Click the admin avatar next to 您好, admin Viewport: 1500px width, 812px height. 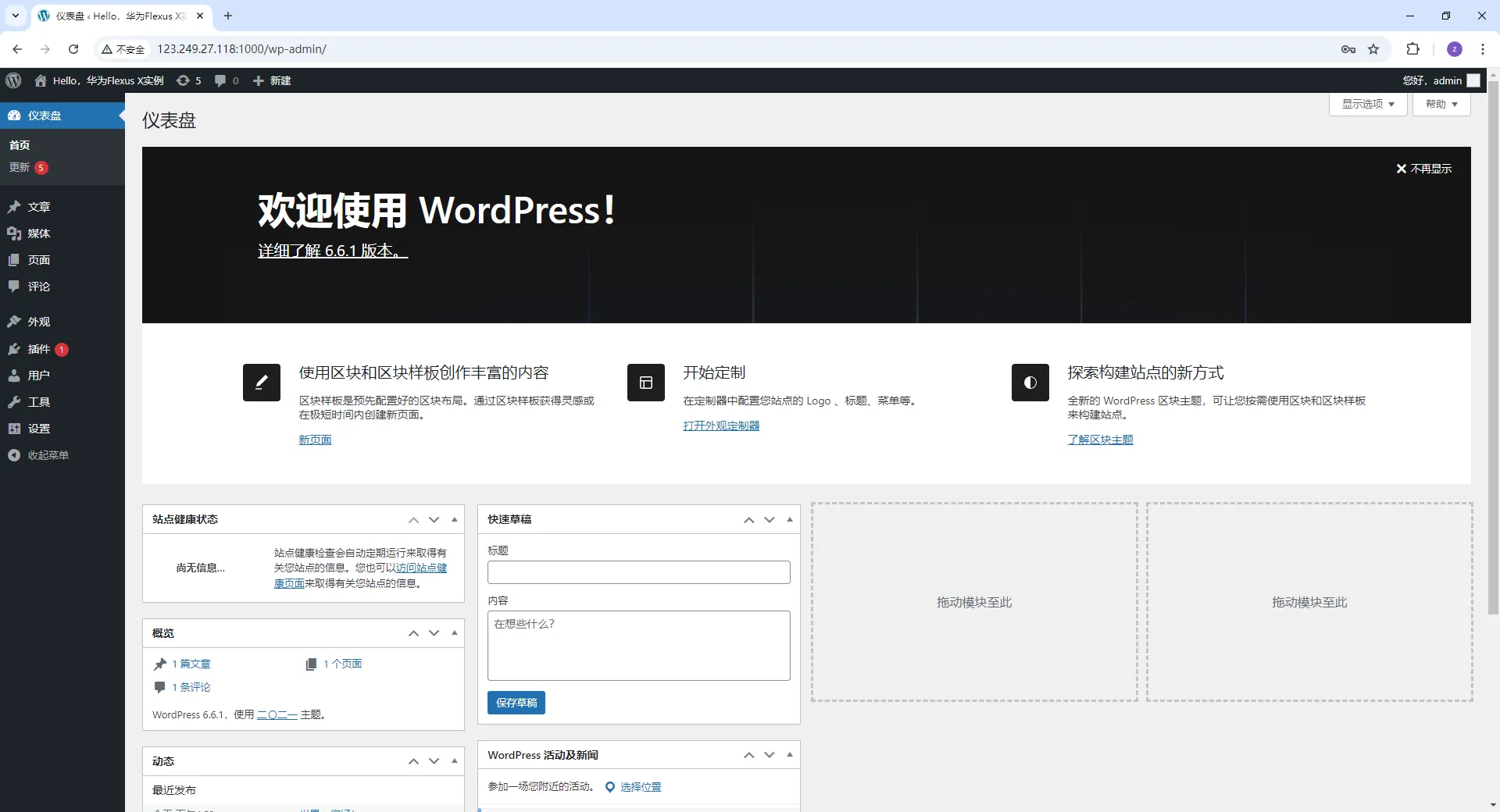(1473, 80)
